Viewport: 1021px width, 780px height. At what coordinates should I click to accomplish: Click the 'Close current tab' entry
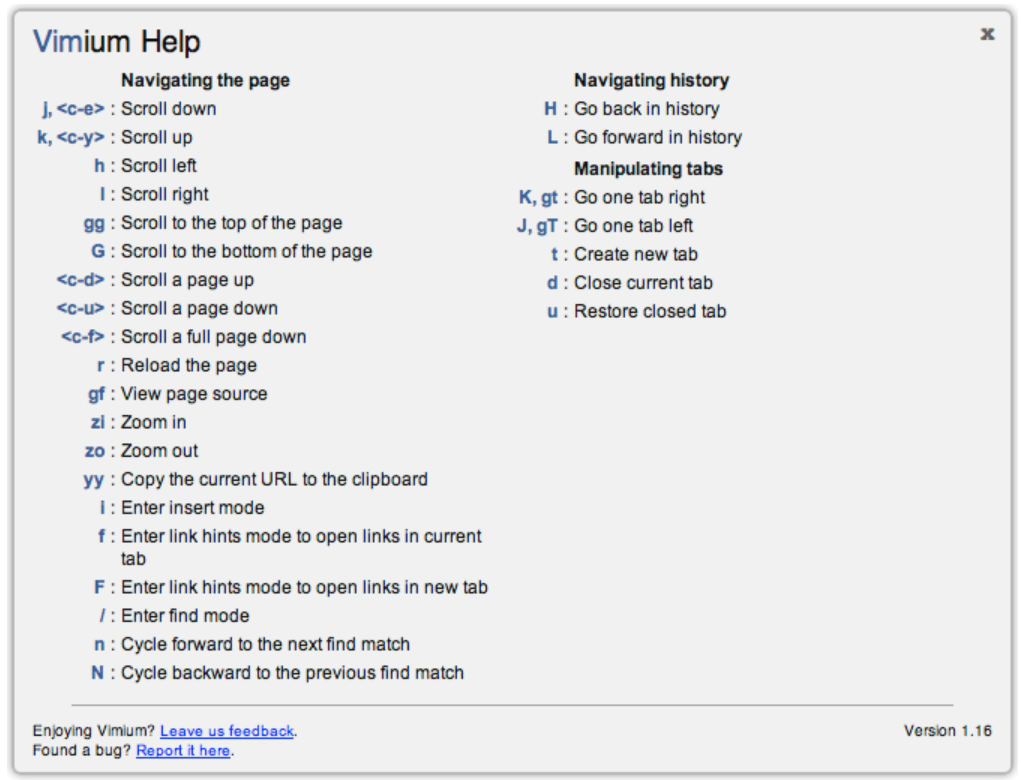coord(643,283)
